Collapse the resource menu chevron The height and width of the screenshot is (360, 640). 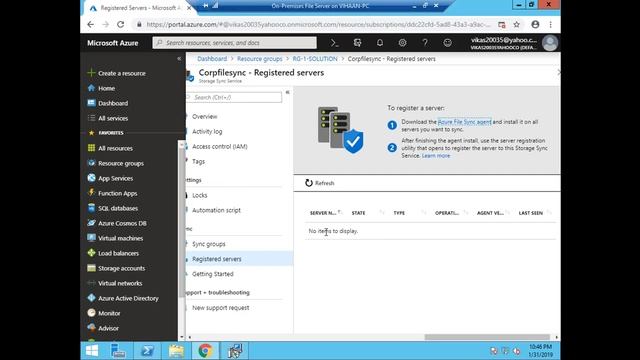(287, 93)
